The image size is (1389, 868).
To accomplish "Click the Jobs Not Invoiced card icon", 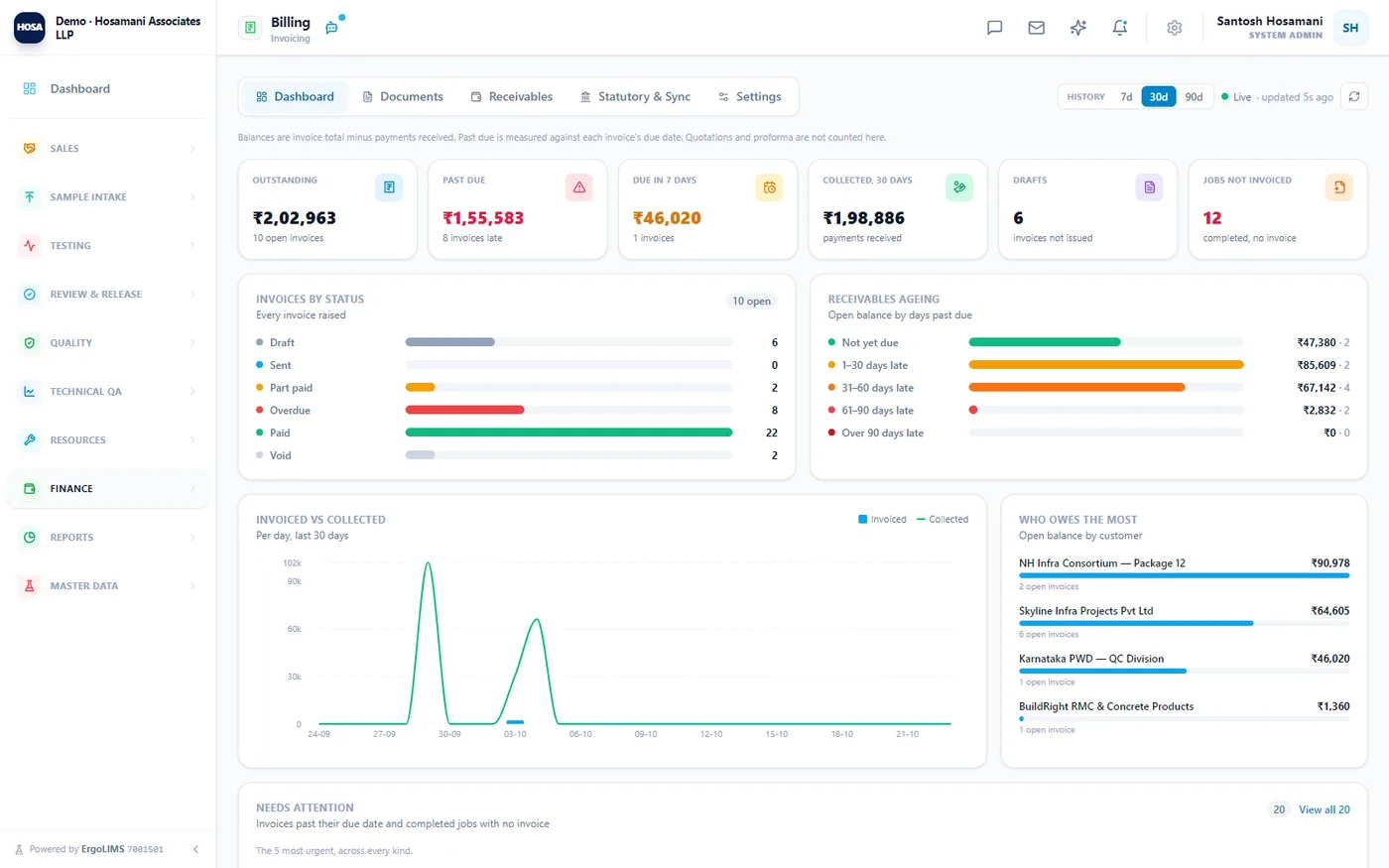I will point(1339,187).
